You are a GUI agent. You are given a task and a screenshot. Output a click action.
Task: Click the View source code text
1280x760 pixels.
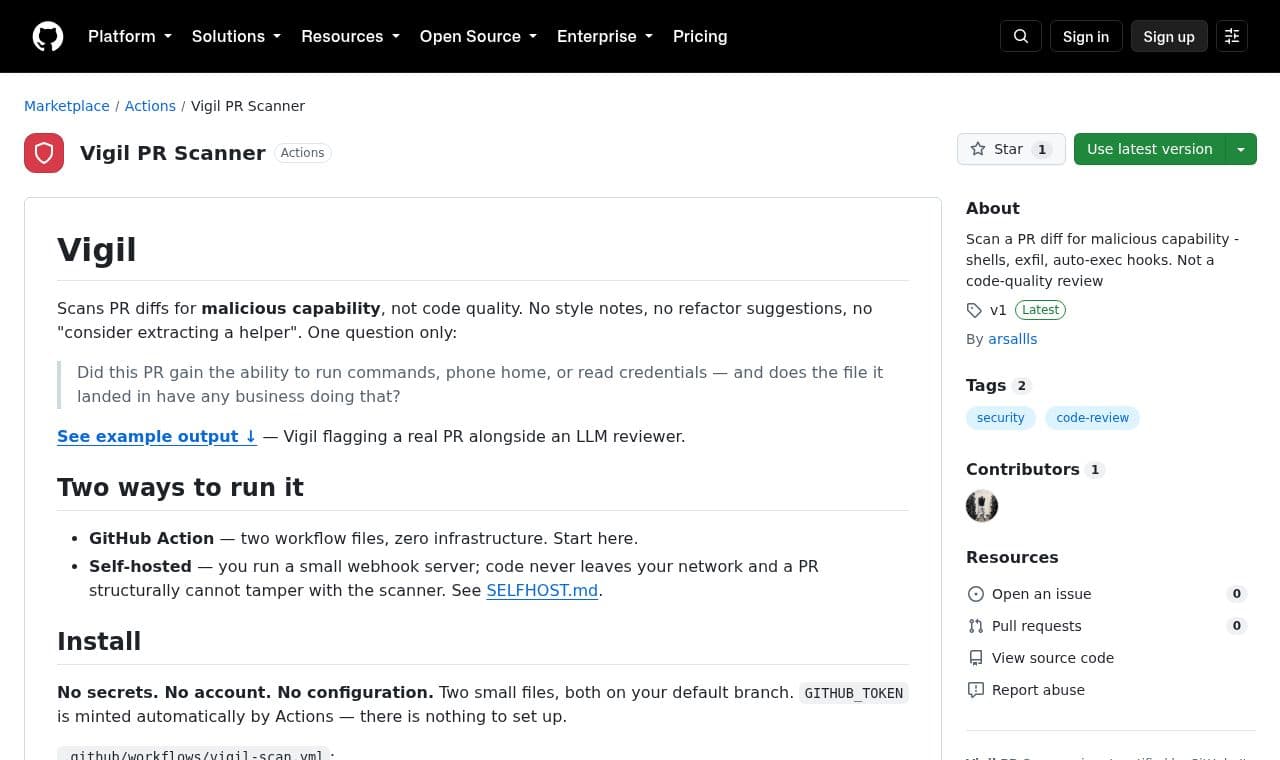pos(1053,658)
